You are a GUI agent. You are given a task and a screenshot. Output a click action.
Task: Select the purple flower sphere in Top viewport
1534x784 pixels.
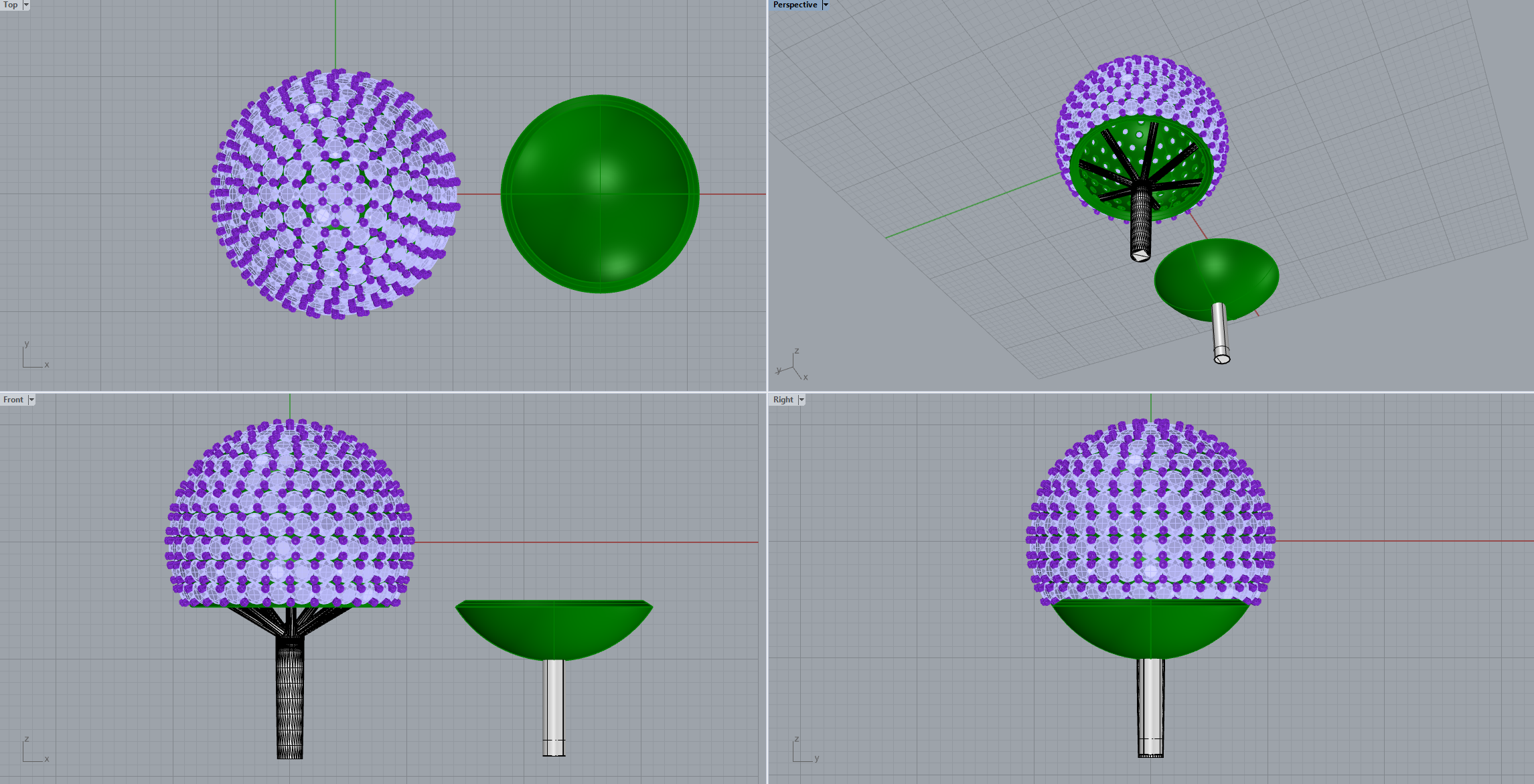(335, 194)
